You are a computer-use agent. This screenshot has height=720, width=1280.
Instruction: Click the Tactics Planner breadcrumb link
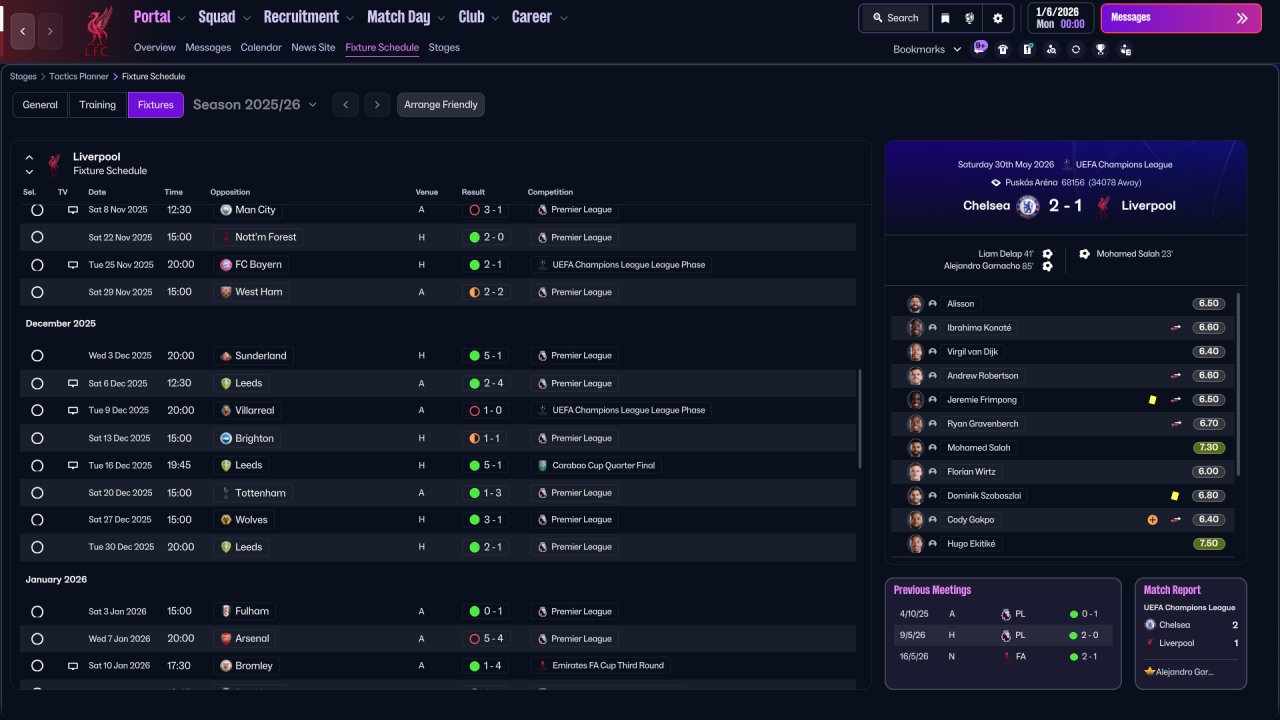[x=79, y=76]
